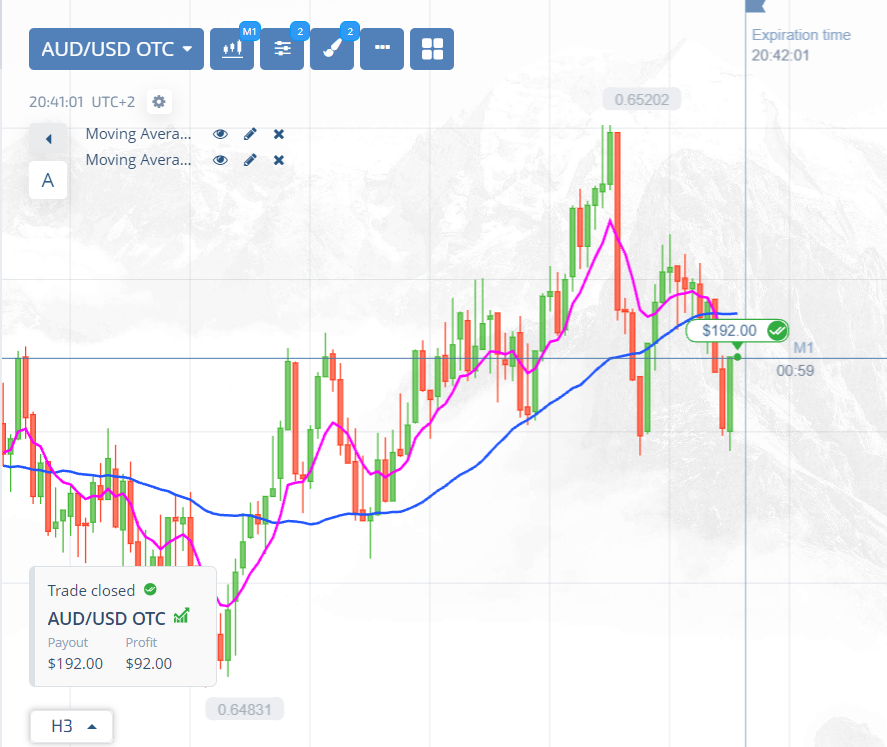Click the green chart icon in Trade closed popup
Viewport: 887px width, 747px height.
182,616
